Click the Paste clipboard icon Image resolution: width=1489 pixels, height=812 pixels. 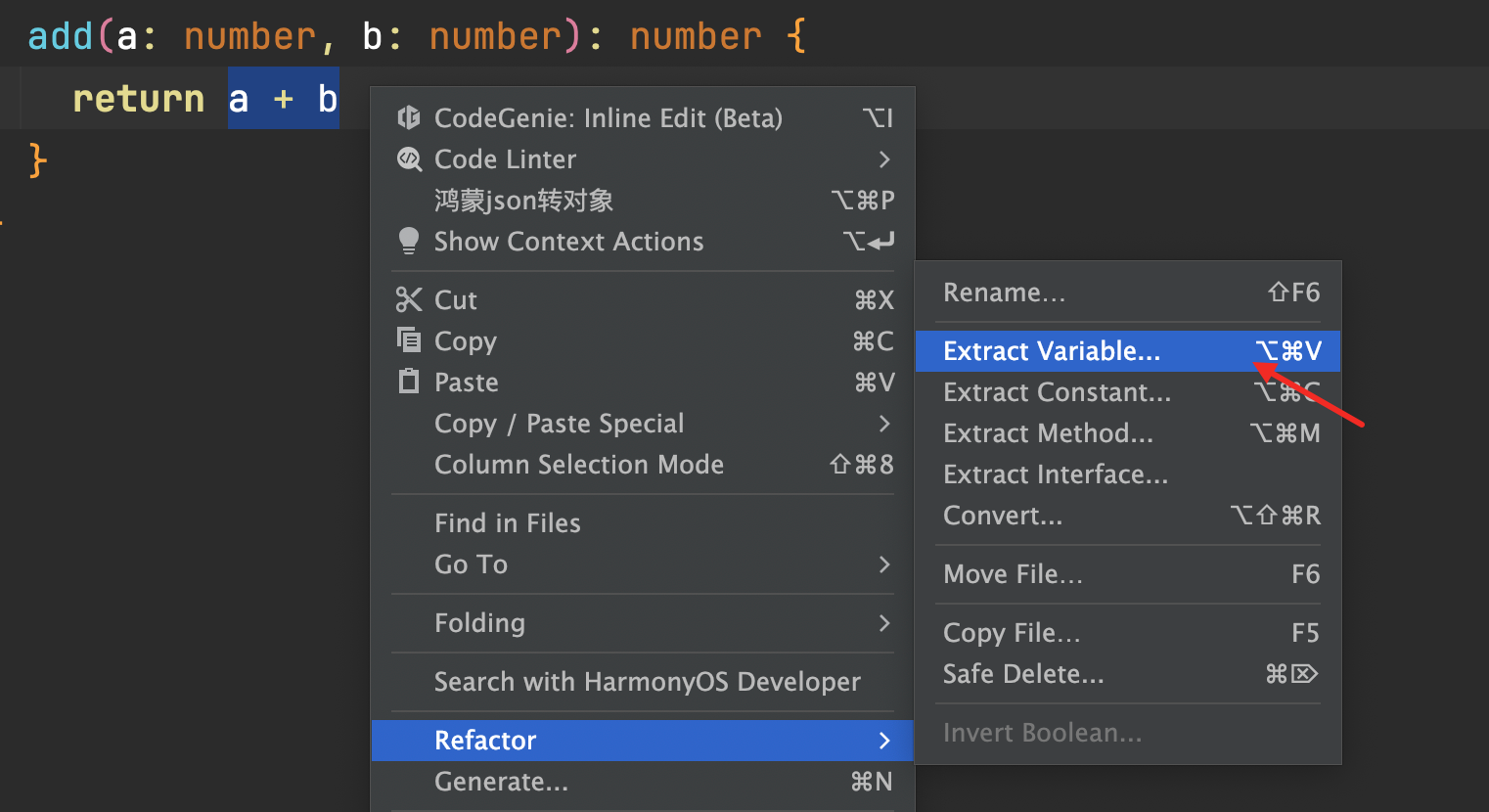click(x=409, y=382)
